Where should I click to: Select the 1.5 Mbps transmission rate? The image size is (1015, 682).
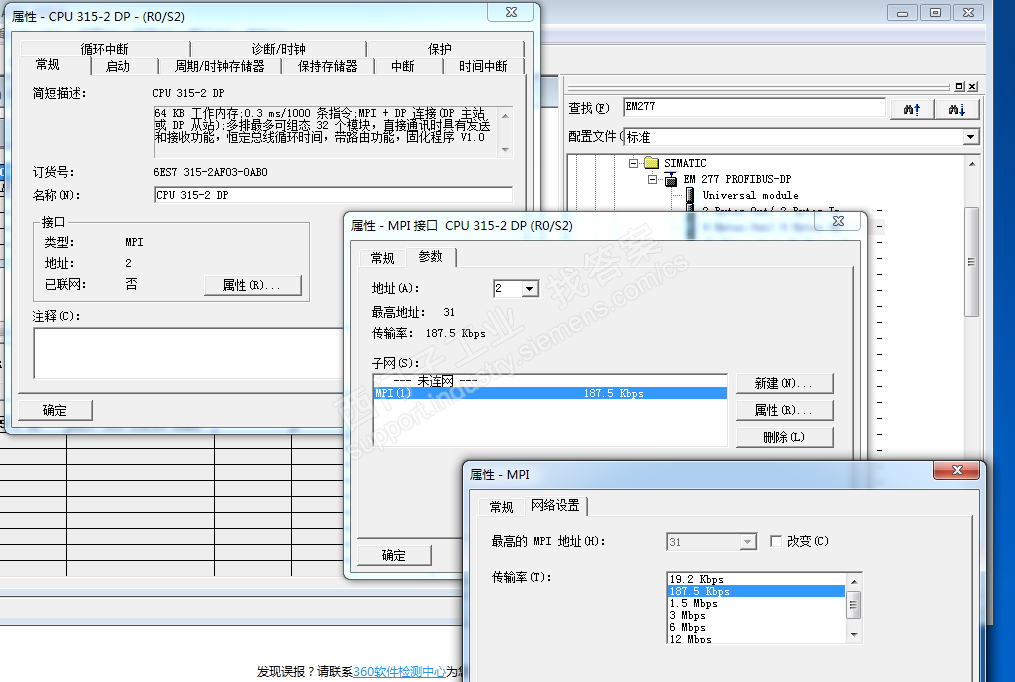pos(756,603)
